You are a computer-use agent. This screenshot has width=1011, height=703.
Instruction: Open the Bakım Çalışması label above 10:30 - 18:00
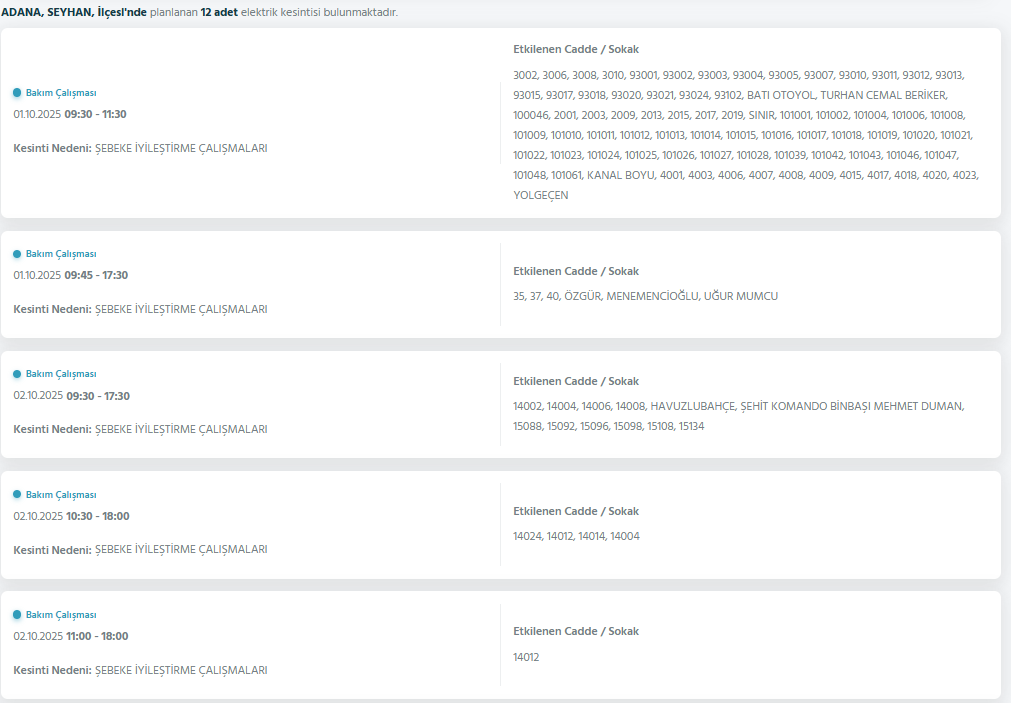click(61, 495)
